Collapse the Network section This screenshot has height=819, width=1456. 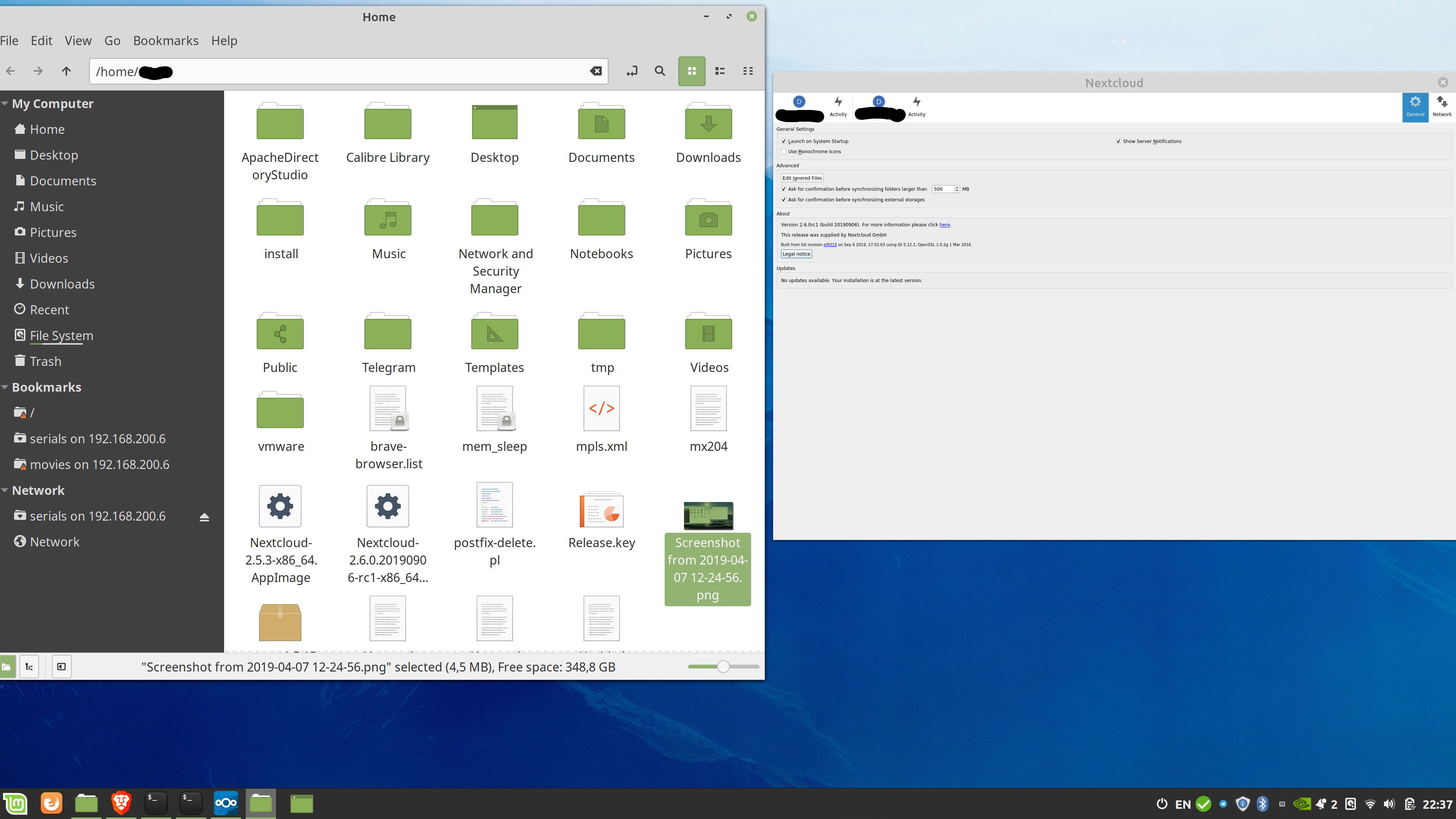[5, 490]
